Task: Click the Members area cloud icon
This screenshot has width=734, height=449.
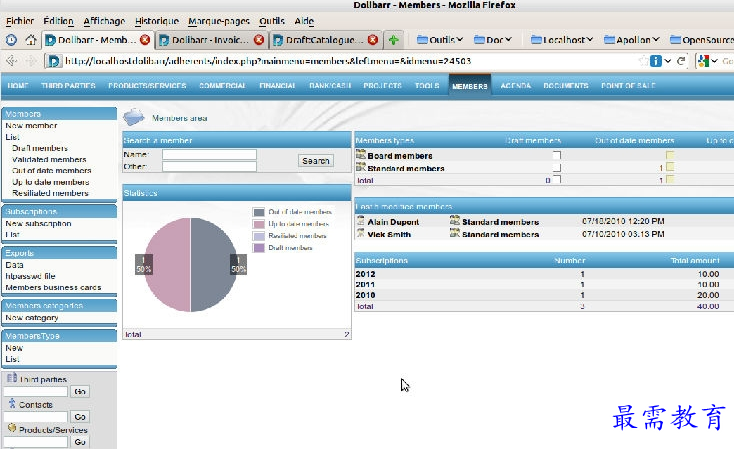Action: [x=134, y=117]
